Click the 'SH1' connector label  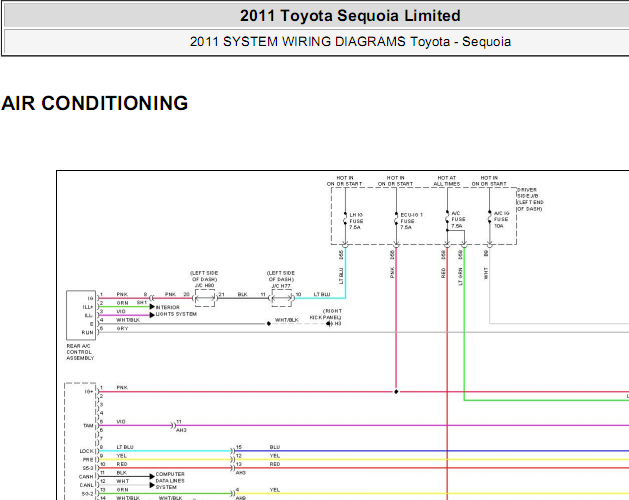coord(142,302)
